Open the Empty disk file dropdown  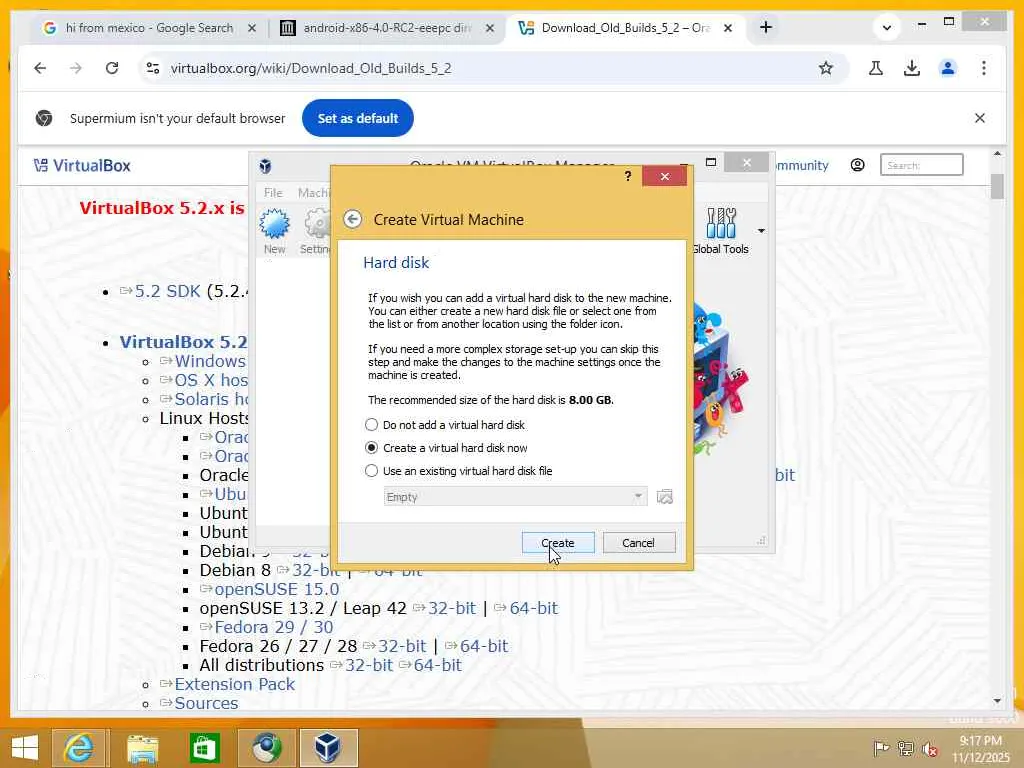515,497
